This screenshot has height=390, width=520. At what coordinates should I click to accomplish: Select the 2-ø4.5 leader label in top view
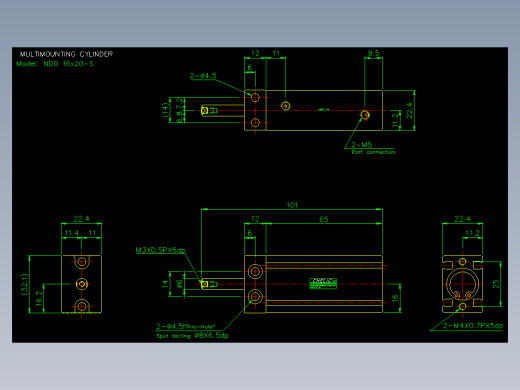pos(203,76)
